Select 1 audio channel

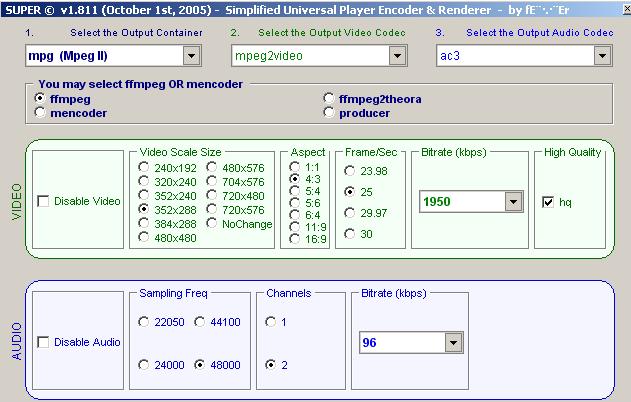(x=270, y=322)
